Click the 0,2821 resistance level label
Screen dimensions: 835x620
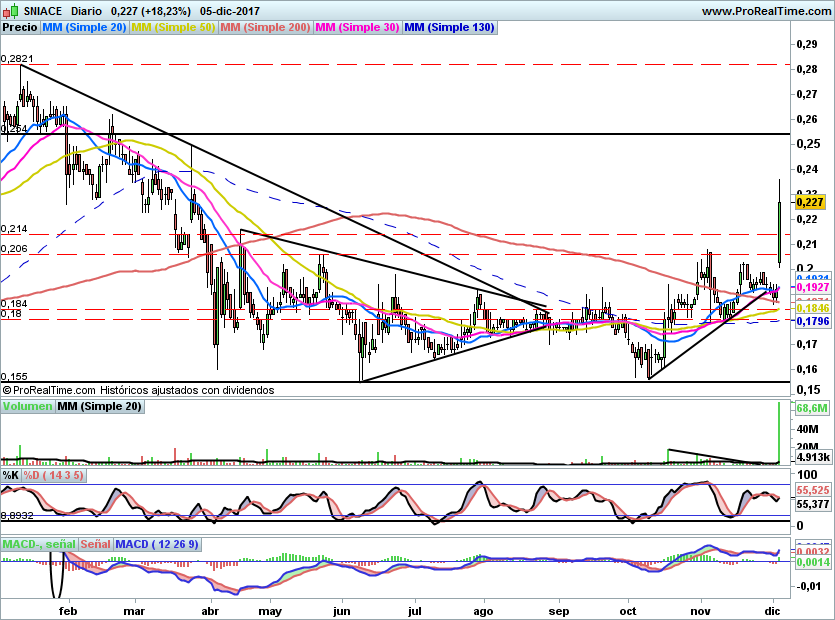pyautogui.click(x=17, y=59)
